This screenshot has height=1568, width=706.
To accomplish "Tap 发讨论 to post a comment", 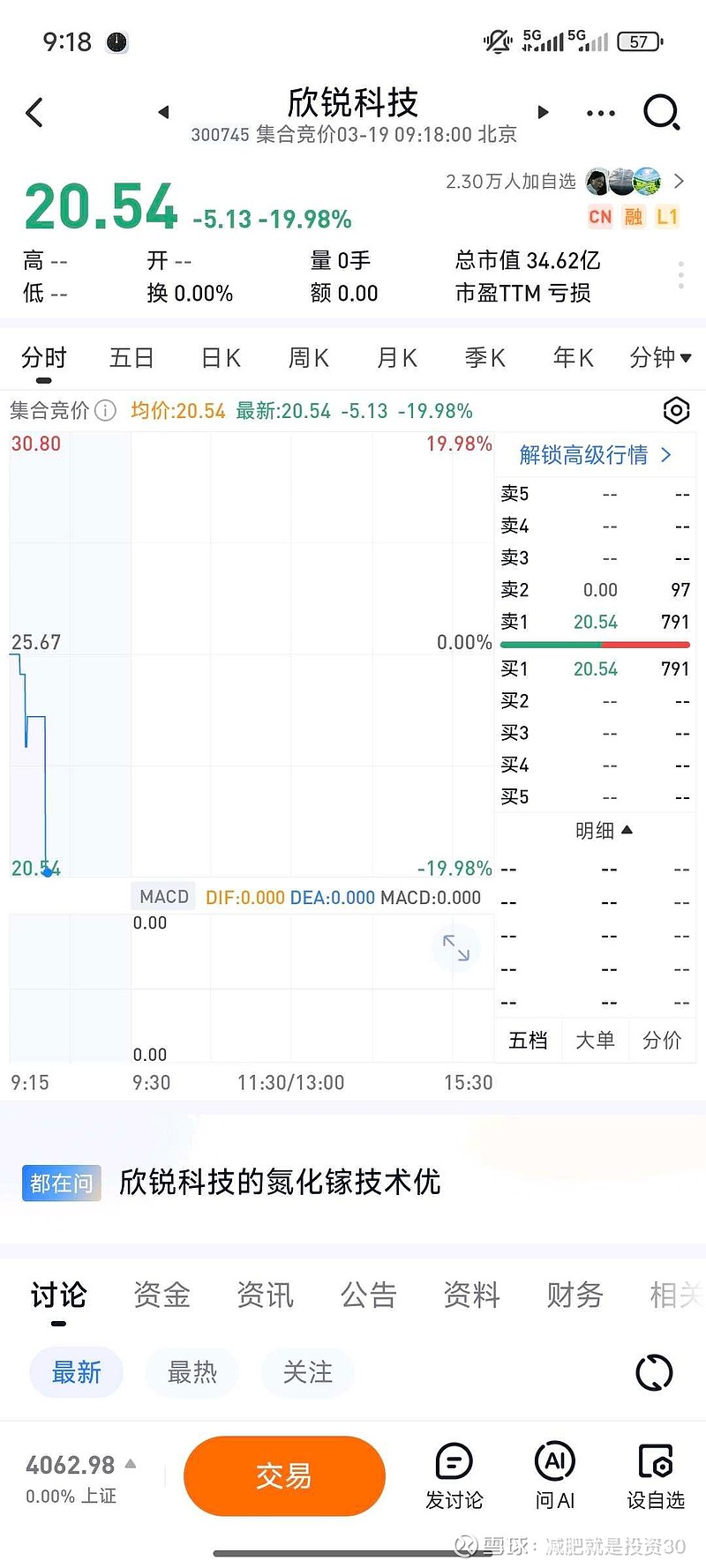I will [454, 1475].
